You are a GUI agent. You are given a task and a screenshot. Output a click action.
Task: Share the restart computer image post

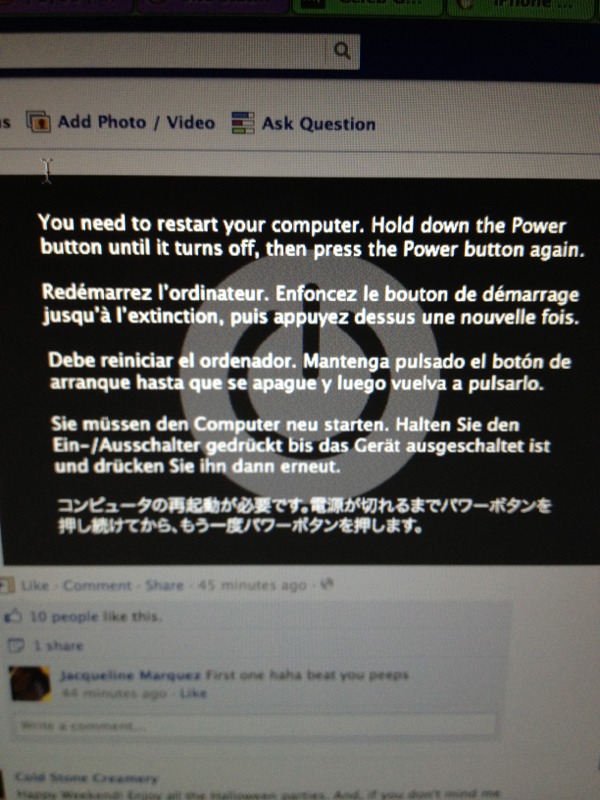(x=164, y=585)
